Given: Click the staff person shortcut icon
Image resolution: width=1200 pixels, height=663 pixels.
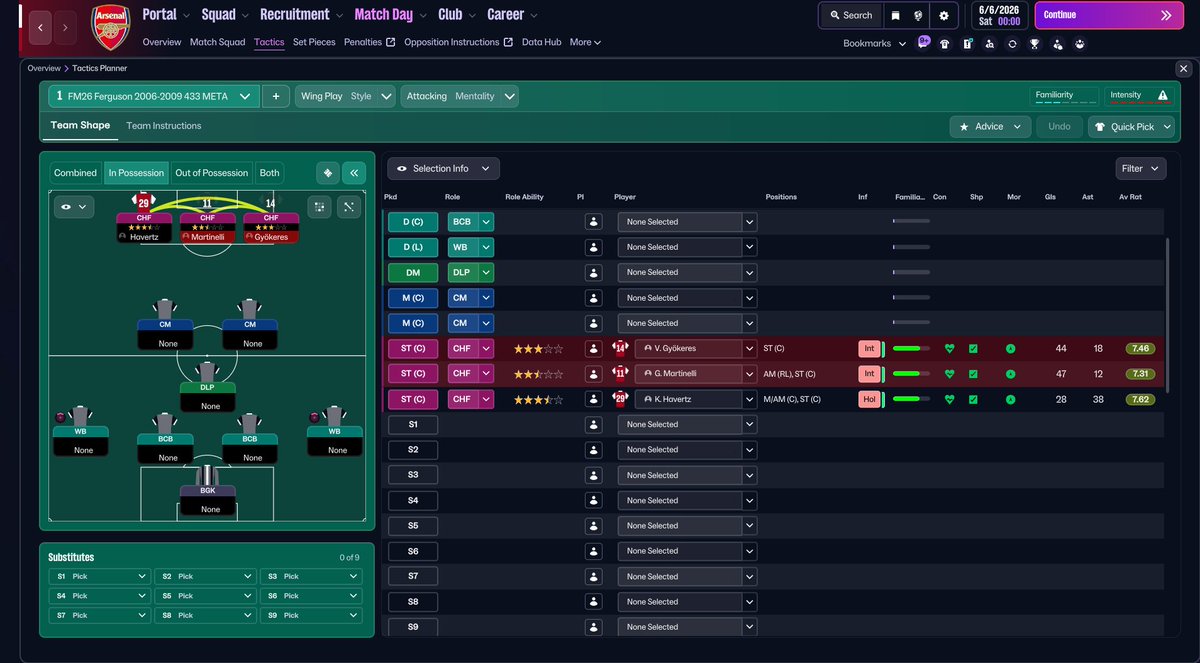Looking at the screenshot, I should click(1057, 44).
